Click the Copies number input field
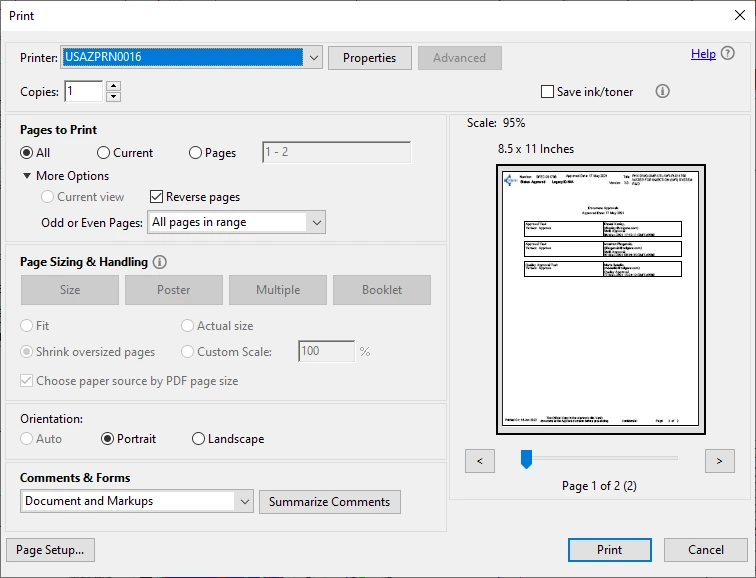The width and height of the screenshot is (756, 578). pyautogui.click(x=83, y=91)
